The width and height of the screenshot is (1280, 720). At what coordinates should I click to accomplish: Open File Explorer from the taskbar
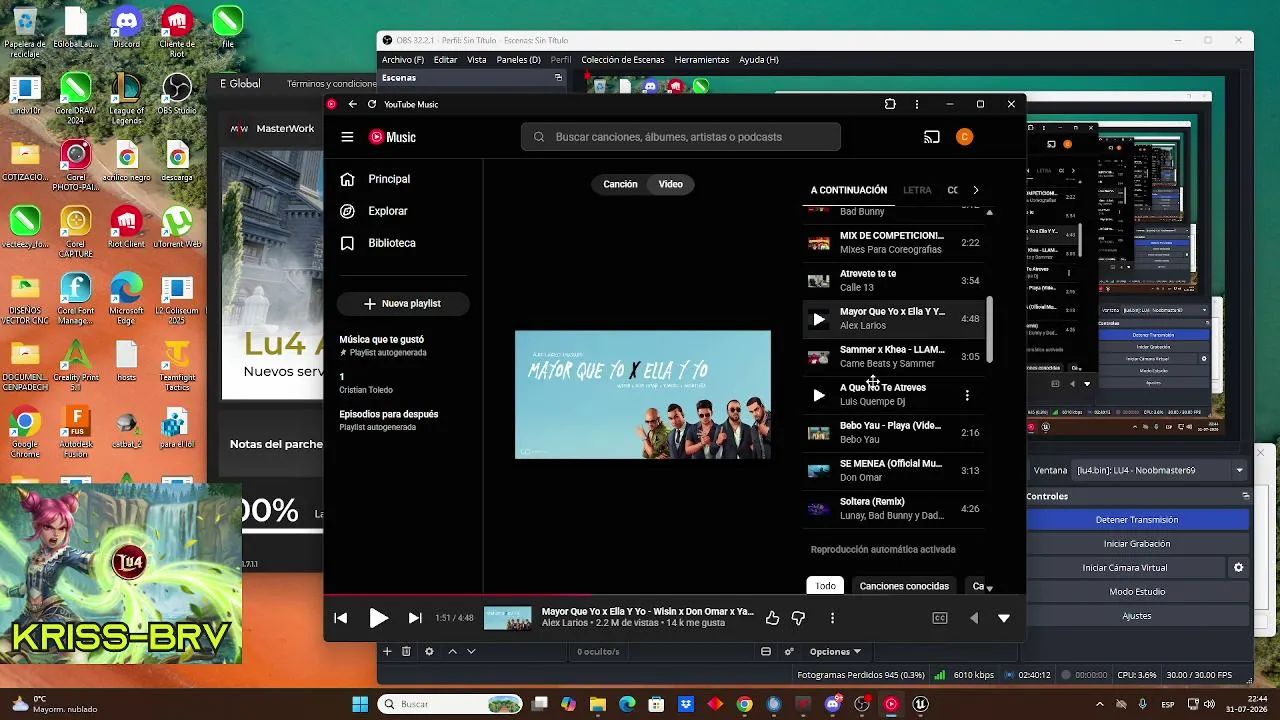coord(598,704)
